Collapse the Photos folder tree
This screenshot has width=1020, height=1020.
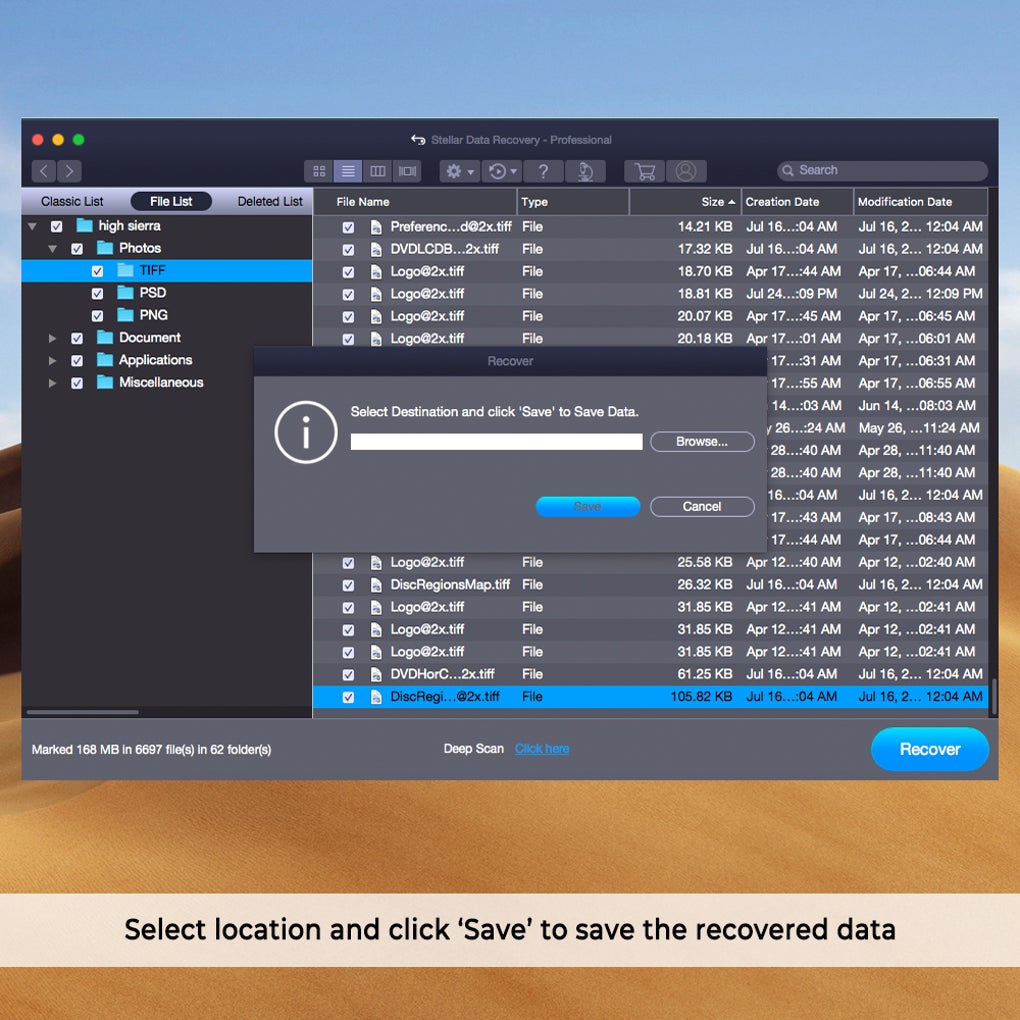pyautogui.click(x=52, y=248)
